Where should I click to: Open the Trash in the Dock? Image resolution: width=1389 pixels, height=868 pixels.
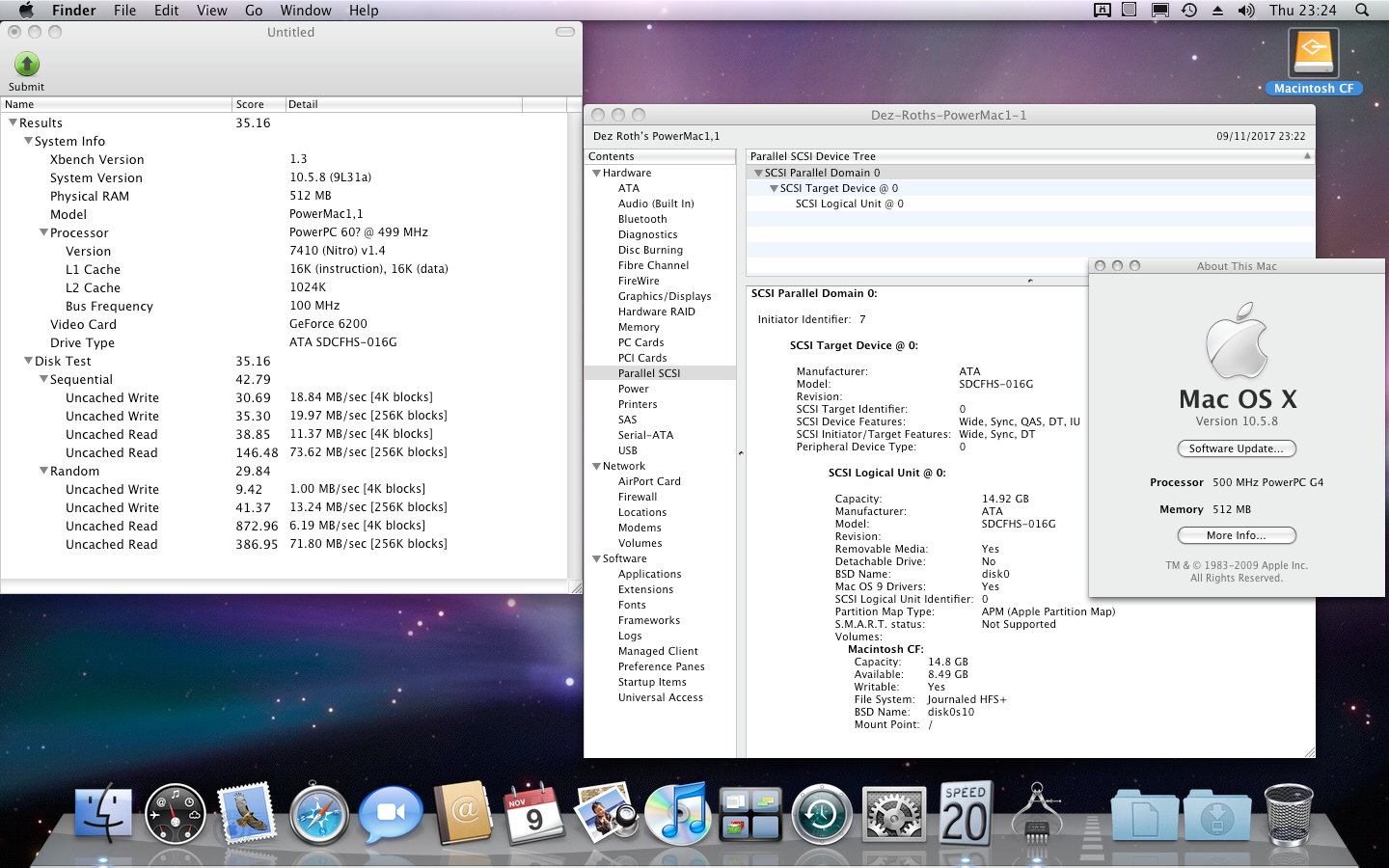(1288, 815)
